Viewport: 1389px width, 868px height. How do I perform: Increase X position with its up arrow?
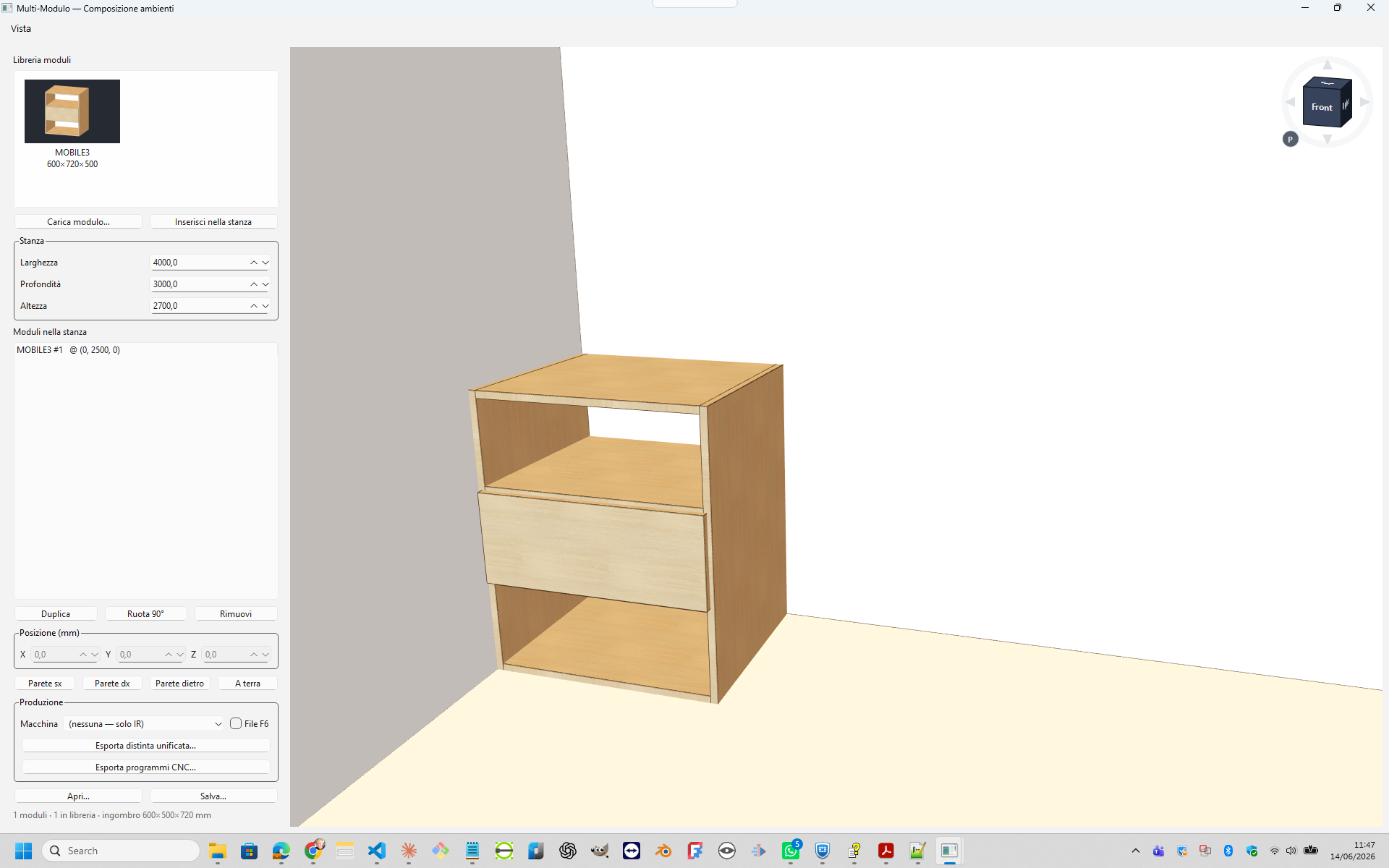(83, 655)
